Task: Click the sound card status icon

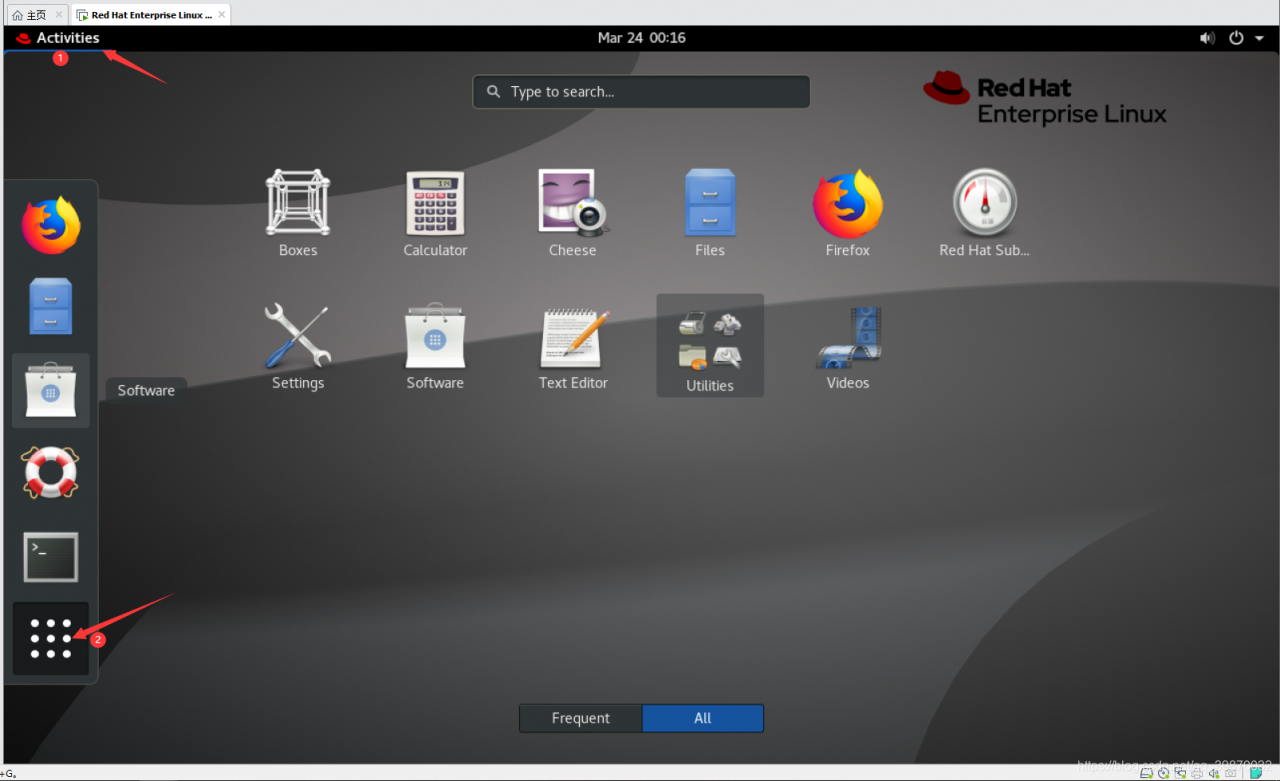Action: point(1214,773)
